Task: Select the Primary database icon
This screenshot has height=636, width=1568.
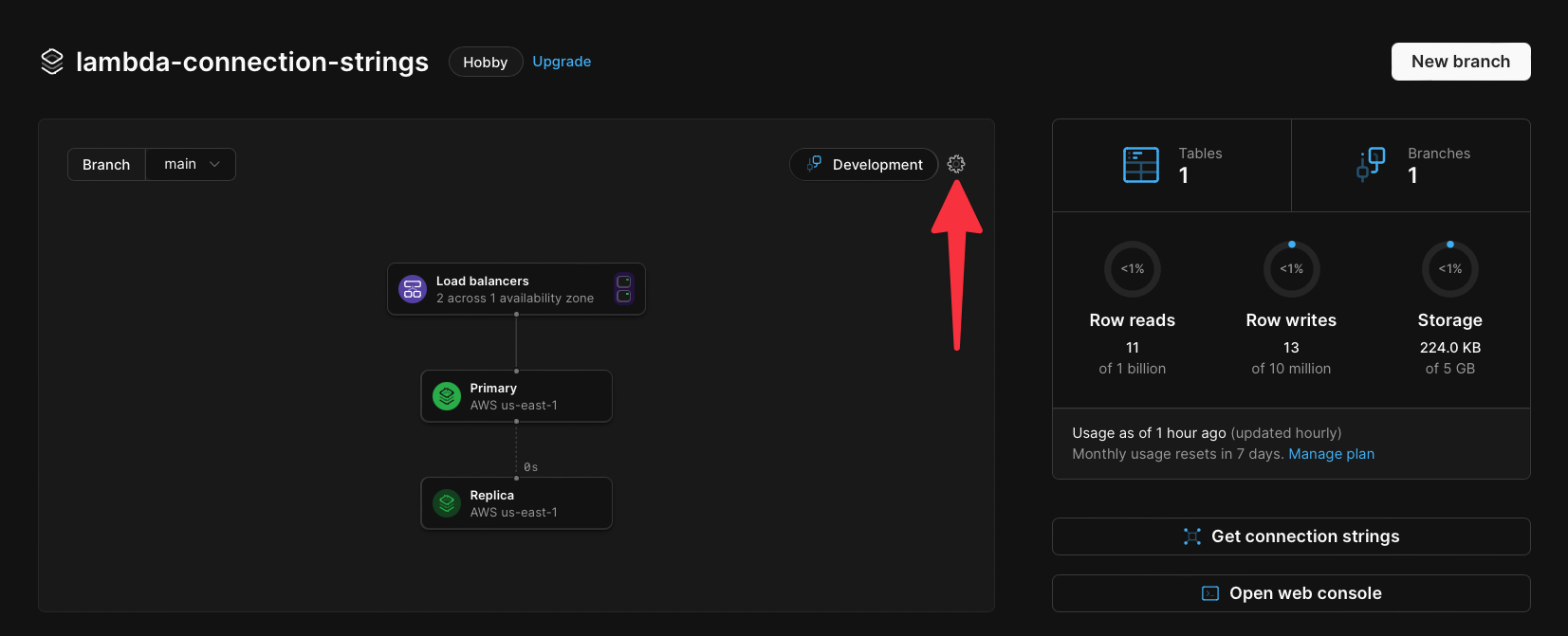Action: coord(447,396)
